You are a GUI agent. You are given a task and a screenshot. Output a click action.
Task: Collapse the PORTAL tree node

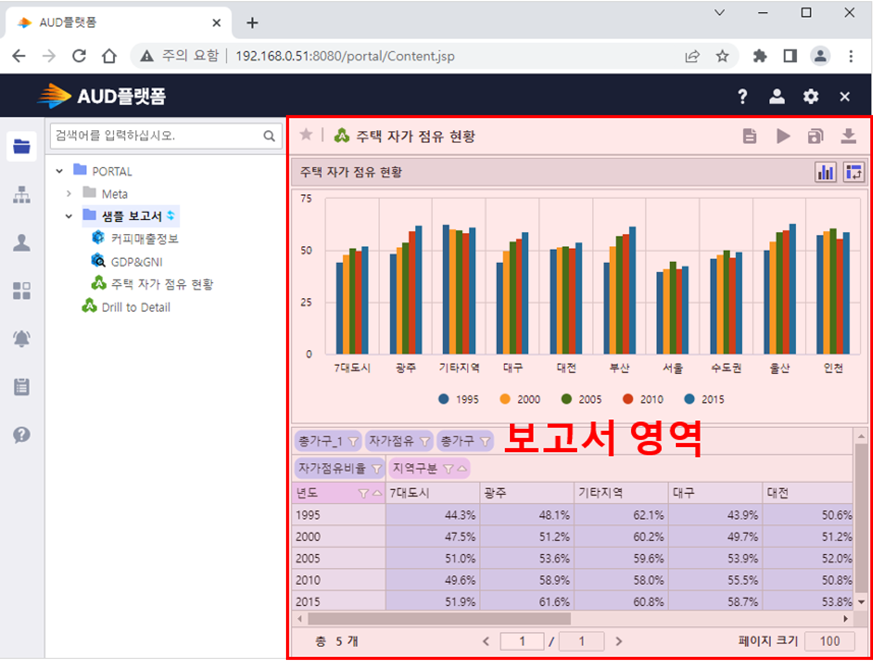pos(60,171)
